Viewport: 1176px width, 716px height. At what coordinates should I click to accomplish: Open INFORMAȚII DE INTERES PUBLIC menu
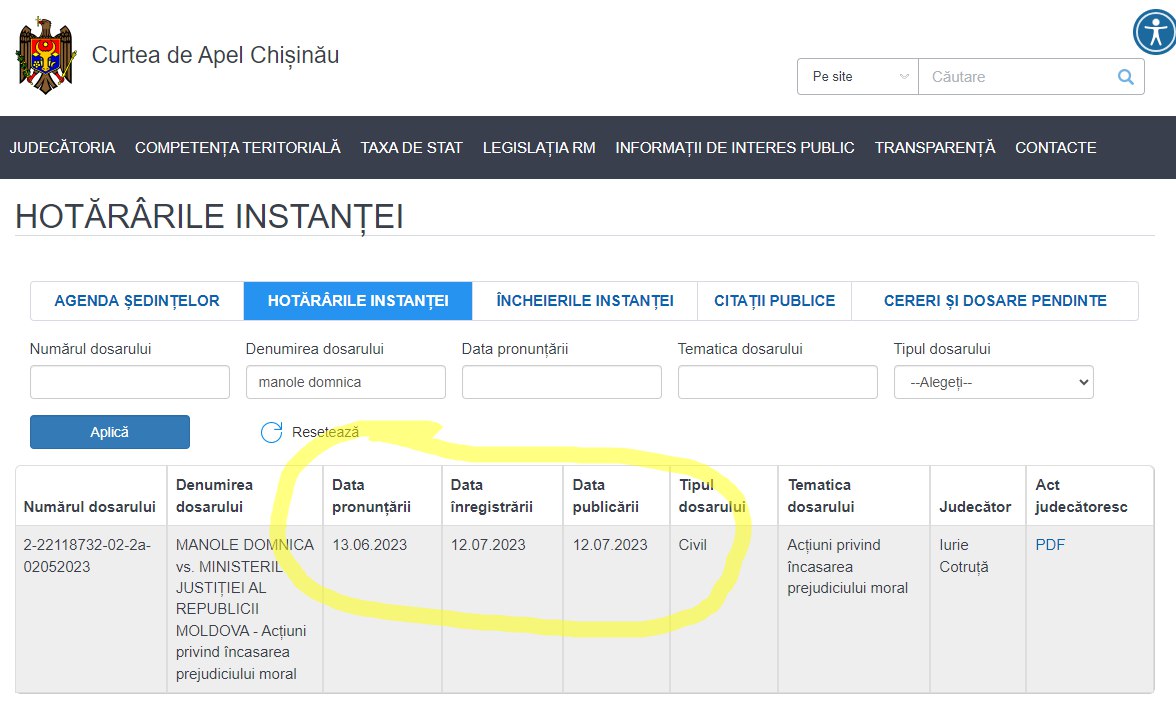click(x=734, y=148)
